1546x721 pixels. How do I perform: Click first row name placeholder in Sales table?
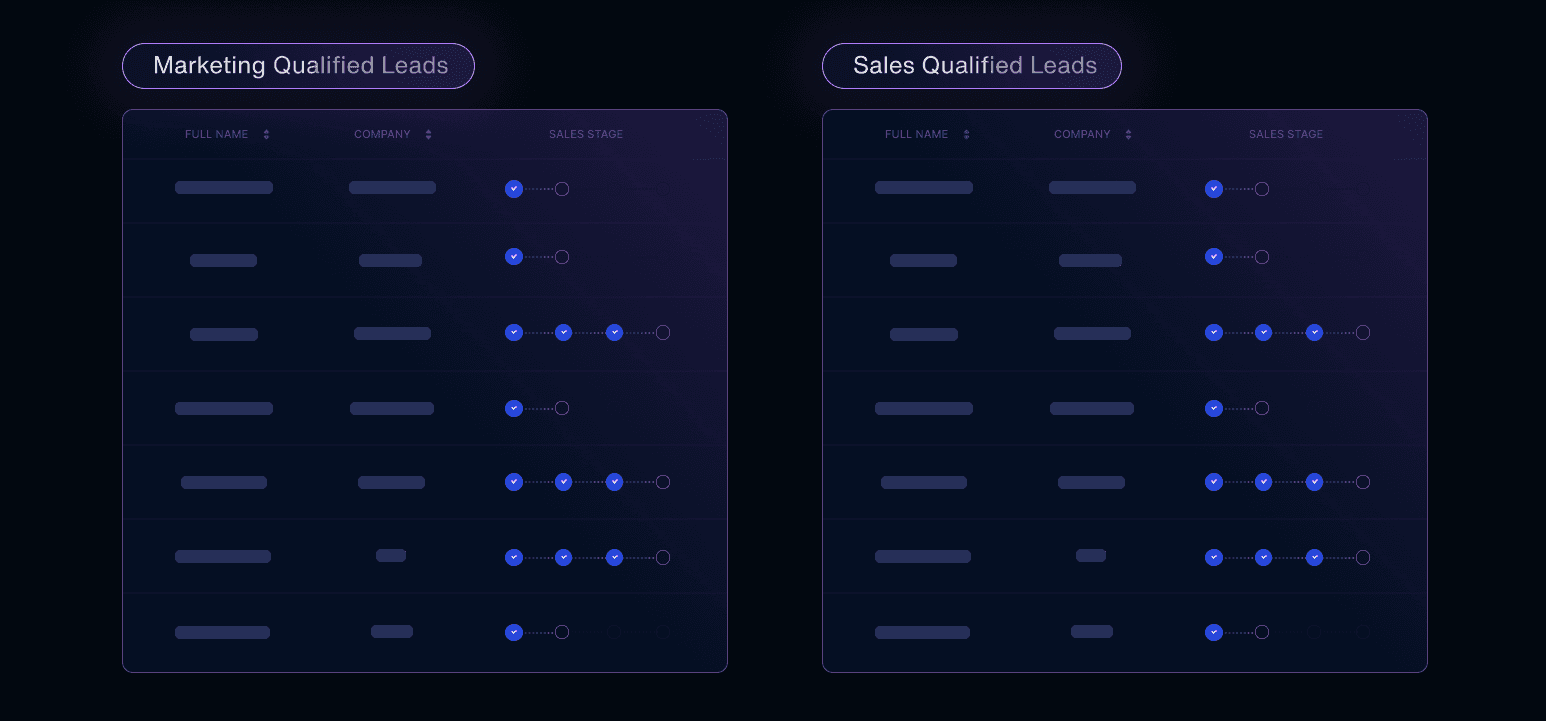[x=924, y=188]
